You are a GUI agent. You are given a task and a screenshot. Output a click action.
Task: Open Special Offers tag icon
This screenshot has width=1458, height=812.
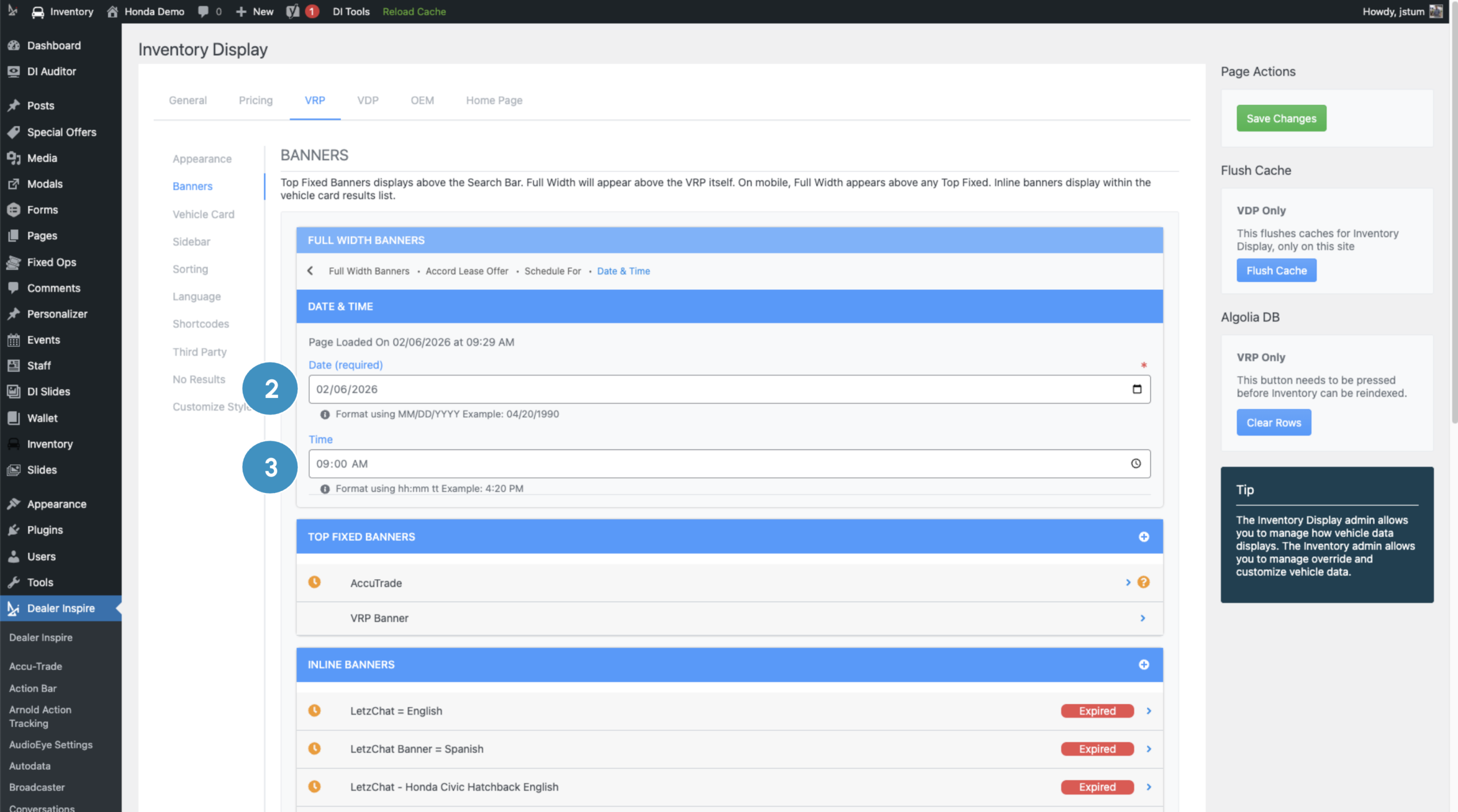click(14, 132)
